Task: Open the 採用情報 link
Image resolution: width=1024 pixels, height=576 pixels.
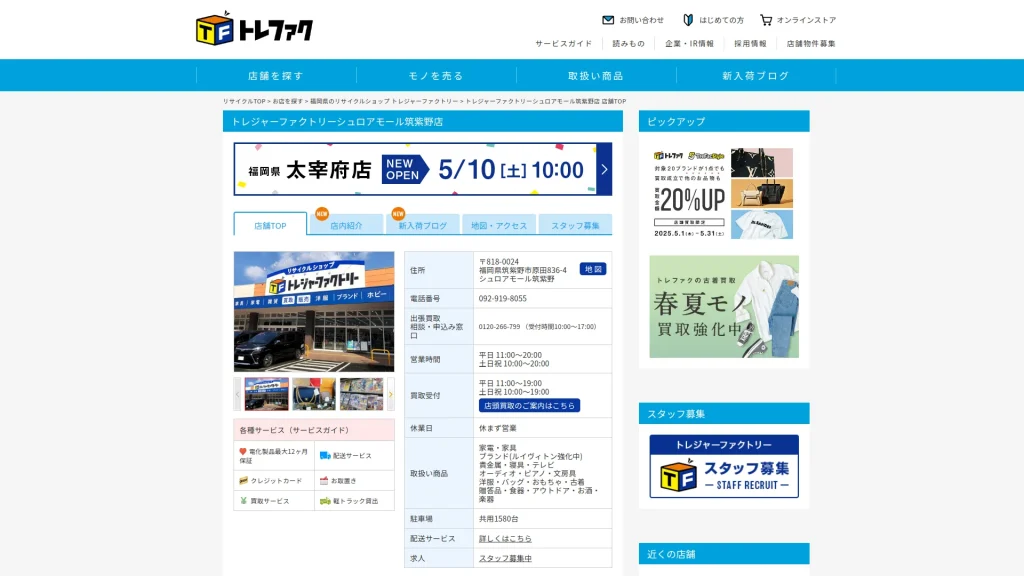Action: (750, 44)
